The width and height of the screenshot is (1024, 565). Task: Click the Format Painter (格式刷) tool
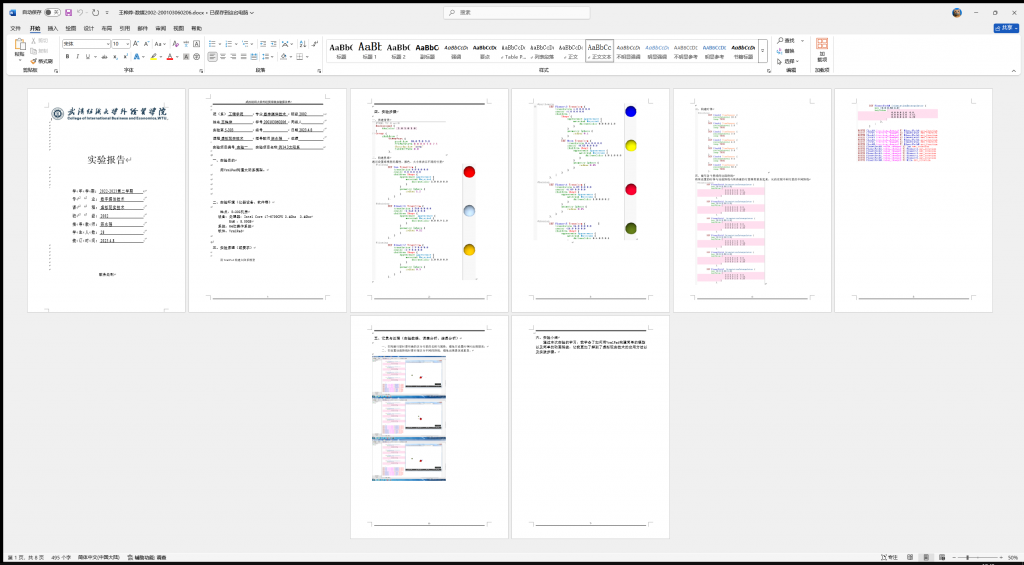click(42, 61)
